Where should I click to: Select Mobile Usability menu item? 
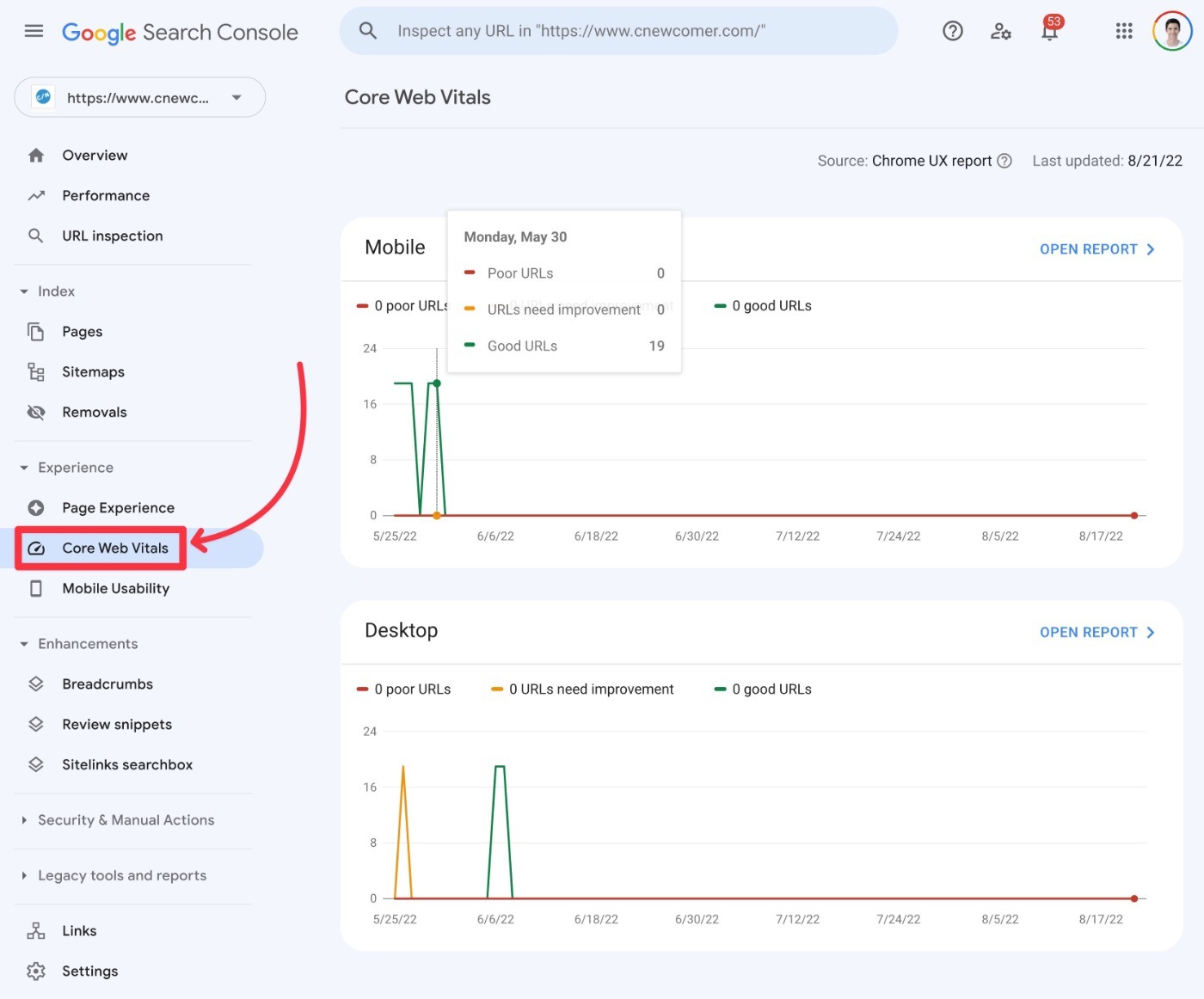pyautogui.click(x=116, y=588)
